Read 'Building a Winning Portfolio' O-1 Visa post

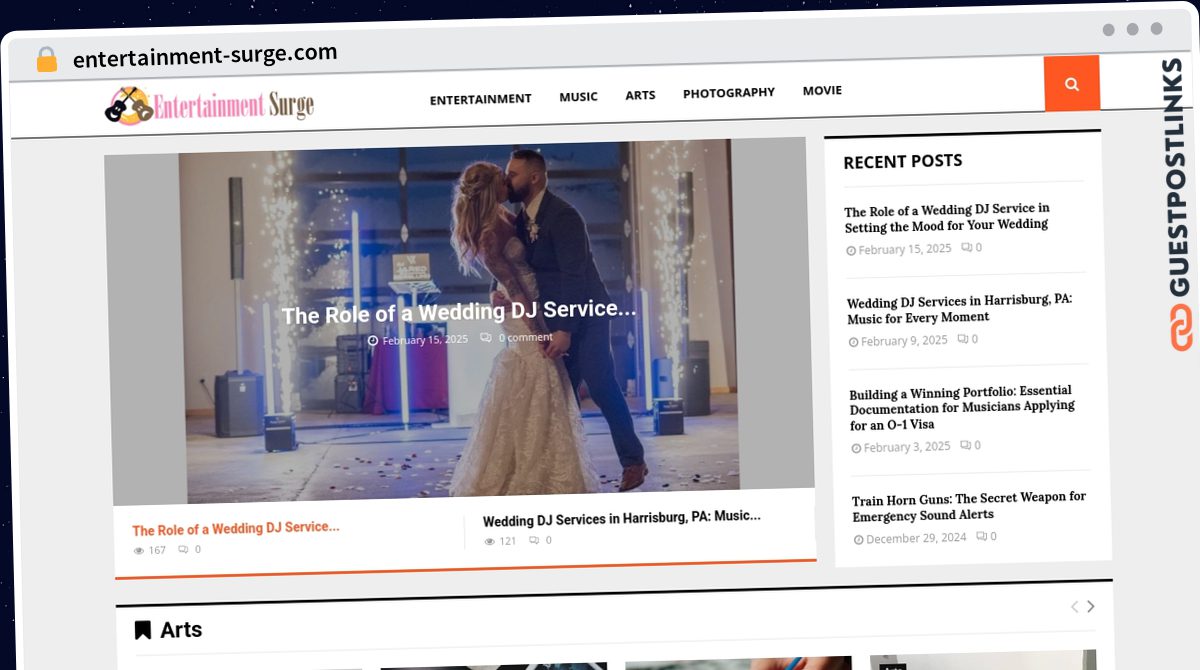962,407
